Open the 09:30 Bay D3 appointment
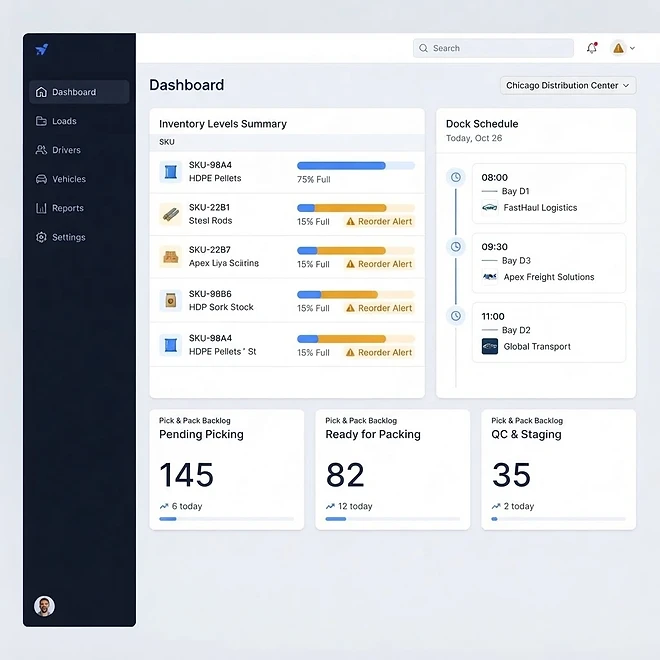660x660 pixels. pyautogui.click(x=549, y=263)
